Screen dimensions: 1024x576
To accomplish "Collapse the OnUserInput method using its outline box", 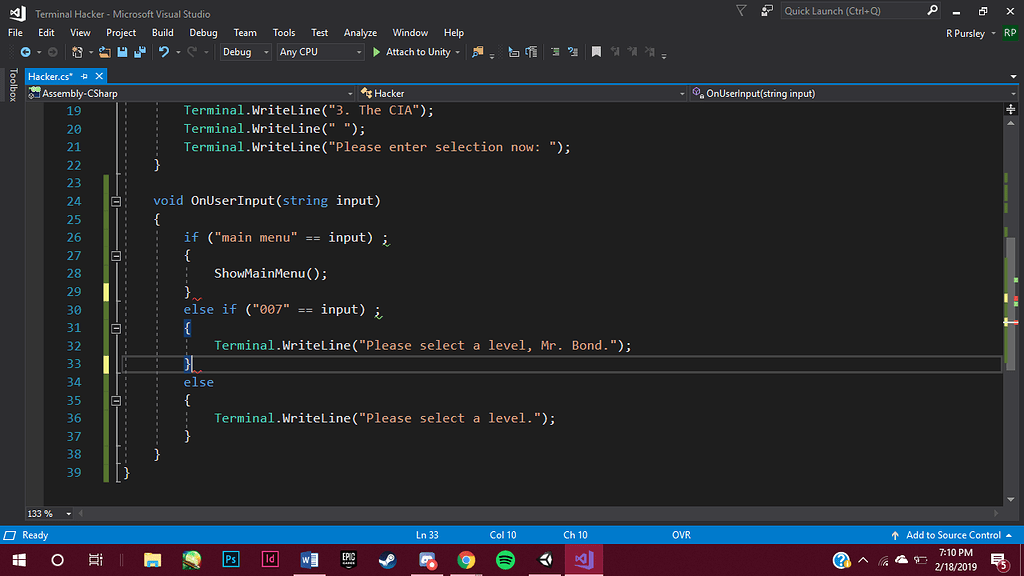I will [x=116, y=200].
